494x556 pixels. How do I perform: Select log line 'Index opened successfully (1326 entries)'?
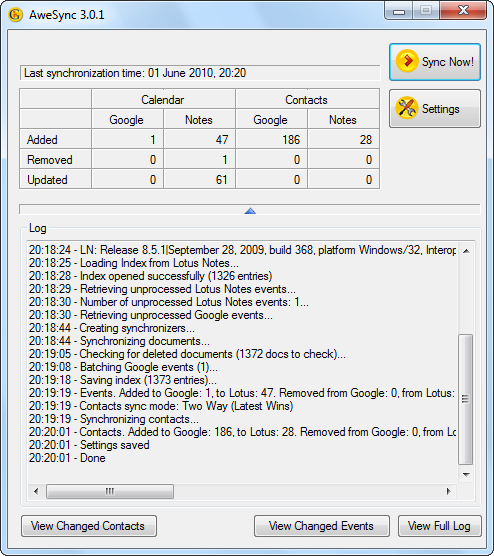pyautogui.click(x=151, y=276)
